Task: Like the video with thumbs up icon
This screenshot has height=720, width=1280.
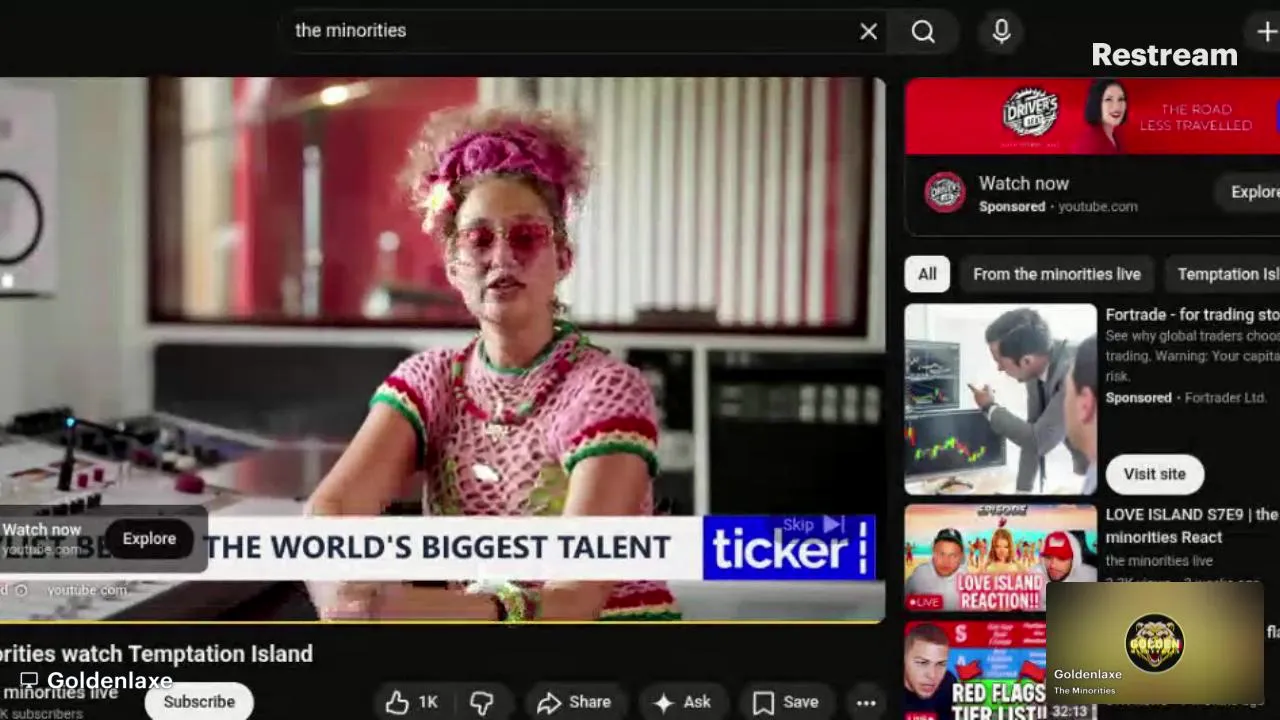Action: pyautogui.click(x=413, y=702)
